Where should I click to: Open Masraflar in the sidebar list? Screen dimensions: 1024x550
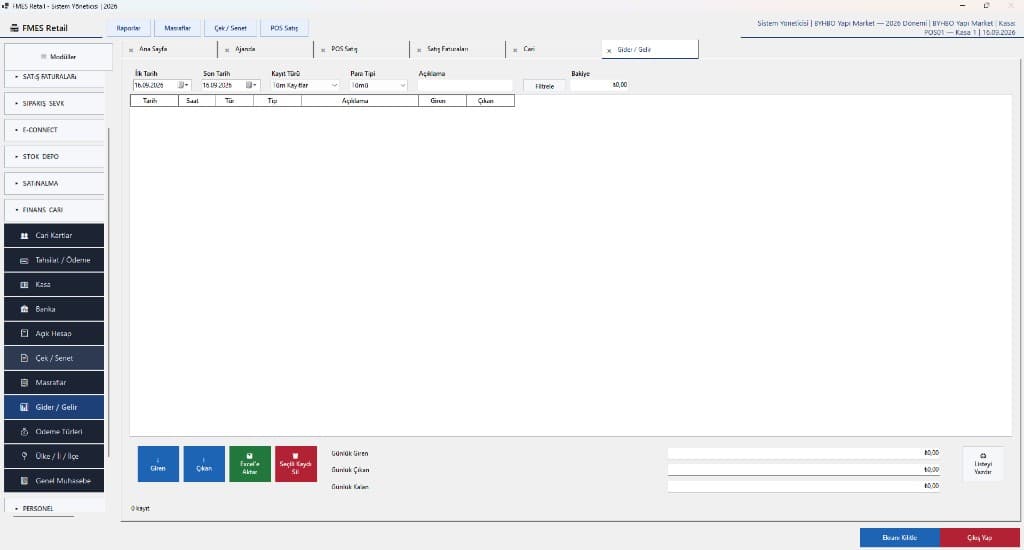click(54, 382)
